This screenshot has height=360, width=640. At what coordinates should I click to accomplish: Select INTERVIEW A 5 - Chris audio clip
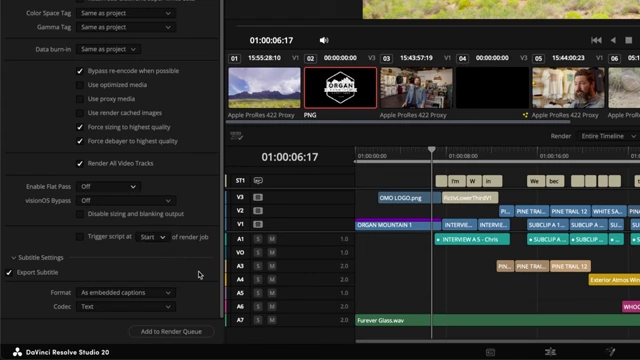pos(472,239)
